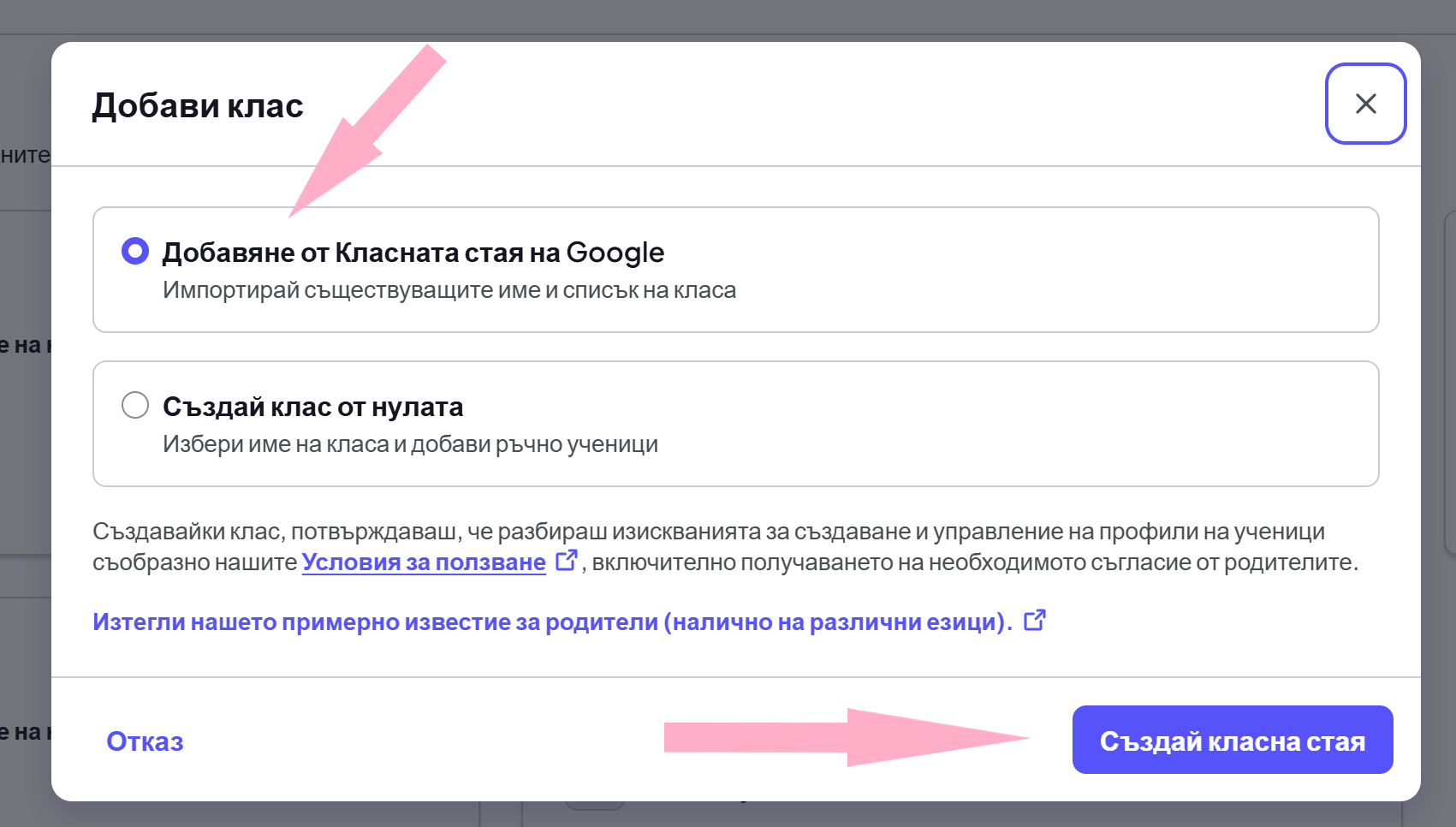The width and height of the screenshot is (1456, 827).
Task: Select the Създай клас от нулата radio button
Action: pos(135,405)
